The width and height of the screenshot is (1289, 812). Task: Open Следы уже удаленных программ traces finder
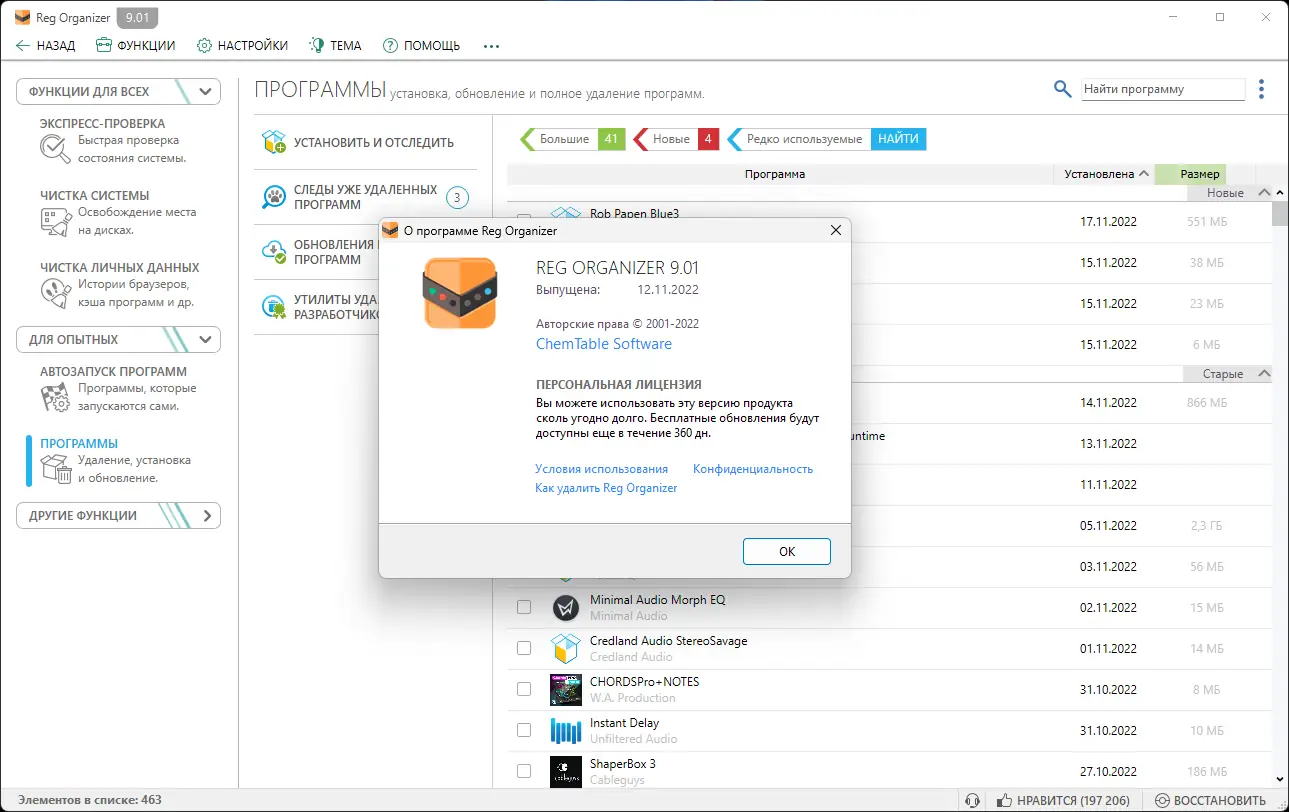(273, 196)
